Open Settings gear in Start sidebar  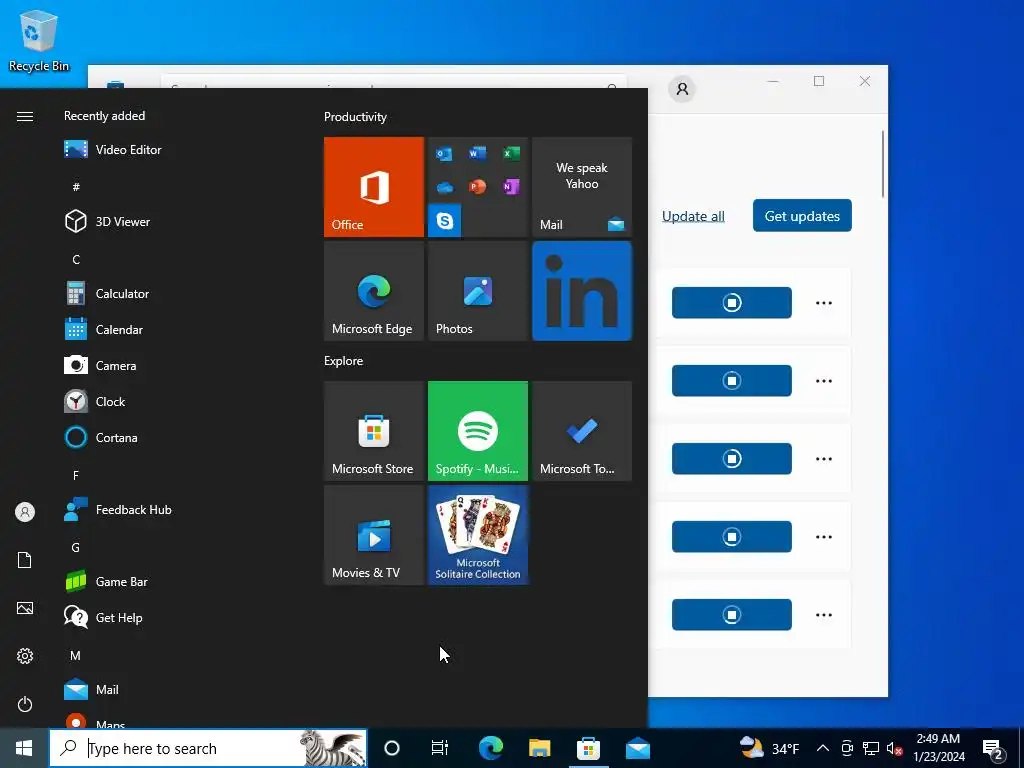pyautogui.click(x=25, y=656)
